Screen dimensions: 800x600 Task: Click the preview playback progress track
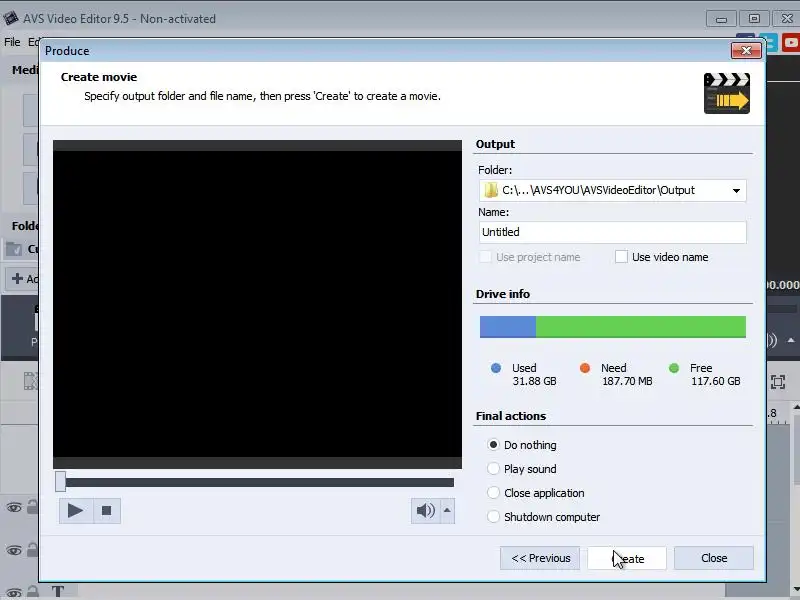point(259,483)
